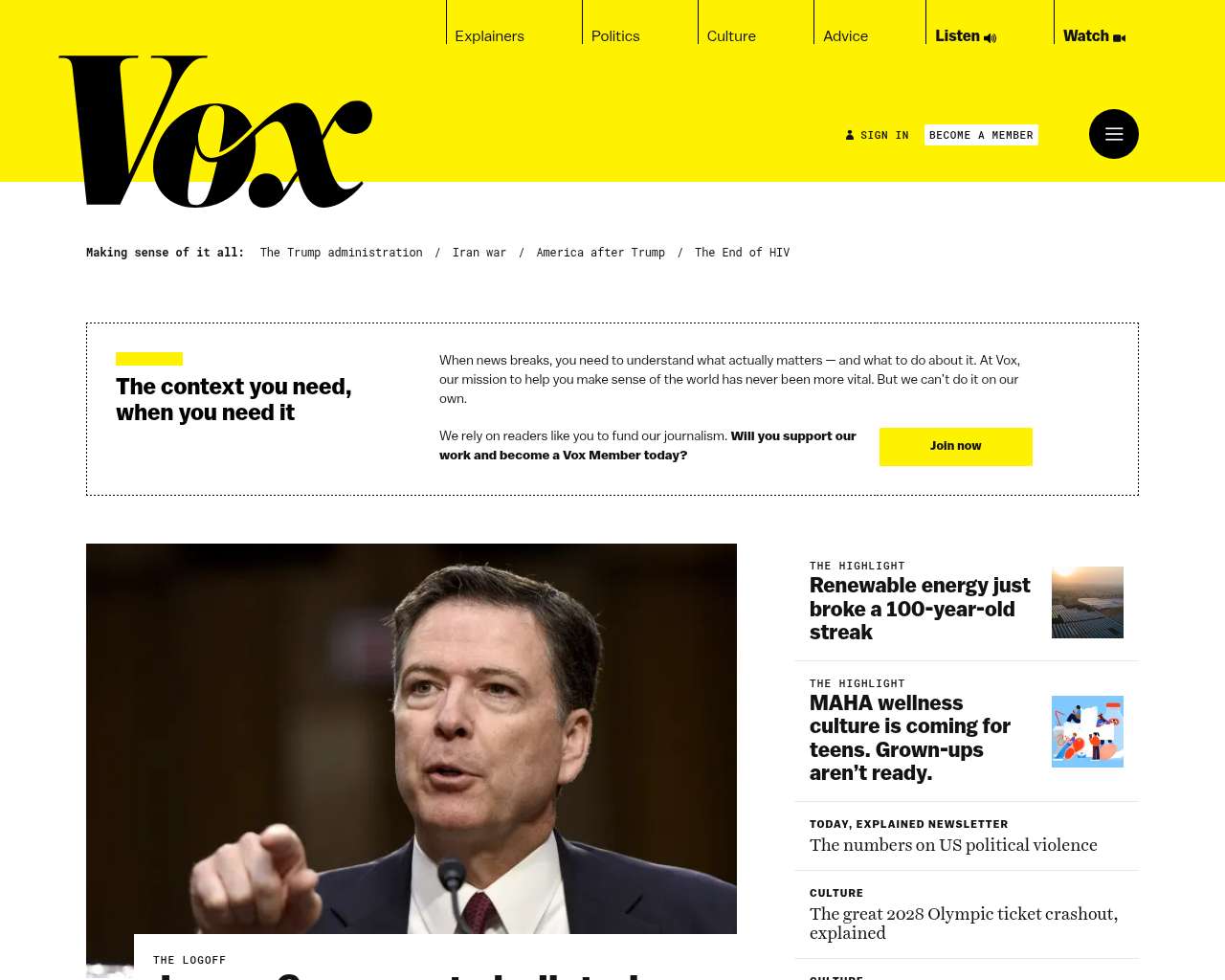Open The End of HIV link
The height and width of the screenshot is (980, 1225).
(743, 253)
